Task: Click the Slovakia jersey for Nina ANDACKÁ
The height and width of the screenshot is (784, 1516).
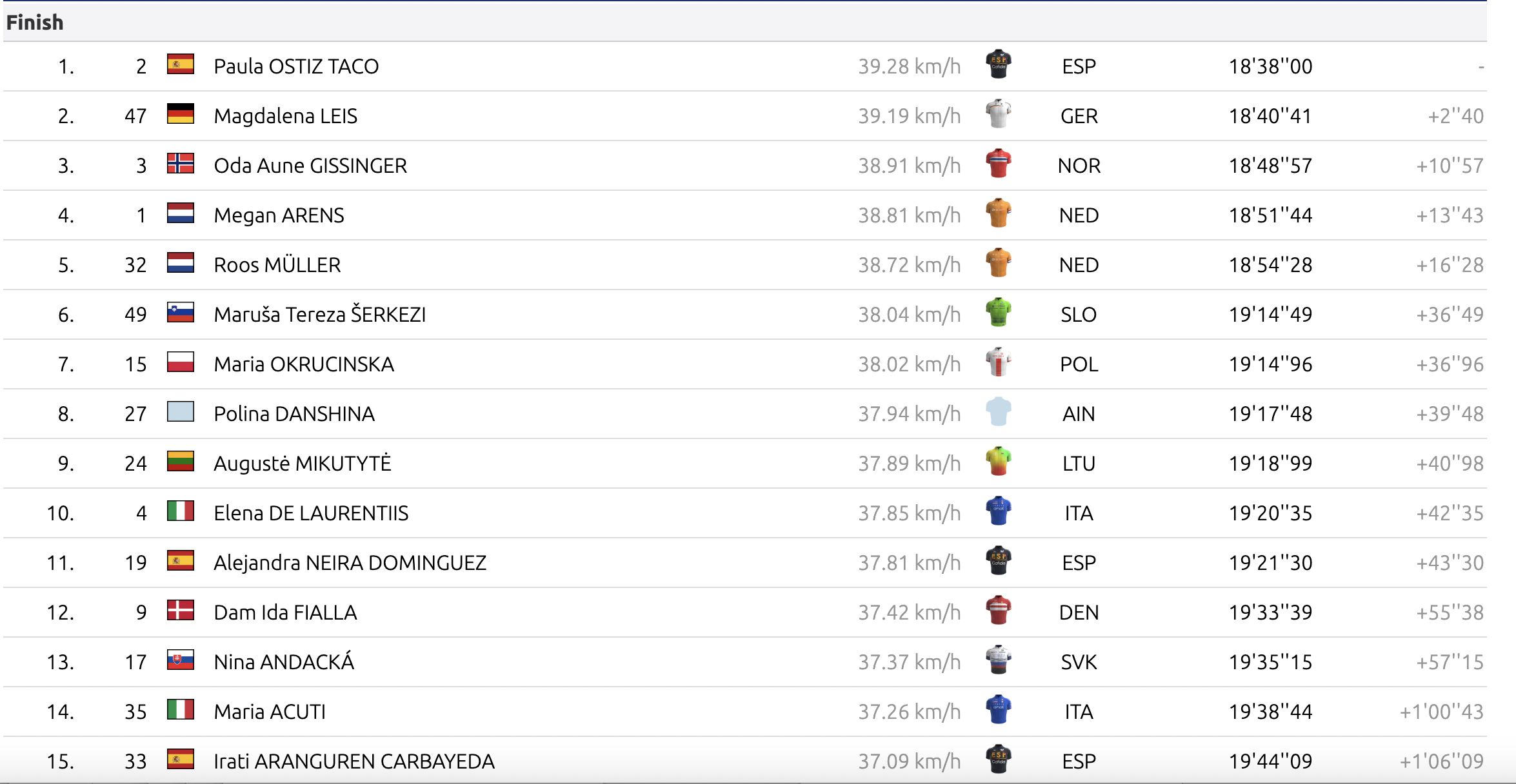Action: point(998,660)
